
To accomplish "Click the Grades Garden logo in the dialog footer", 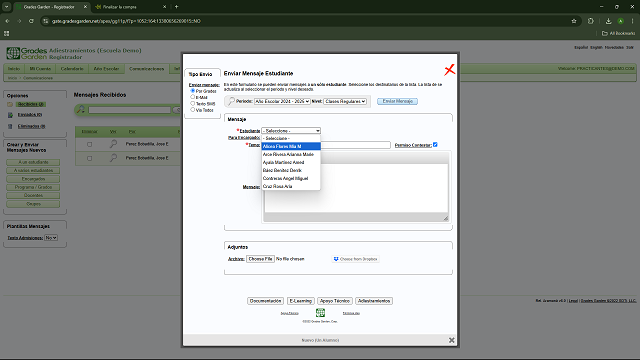I will coord(320,313).
